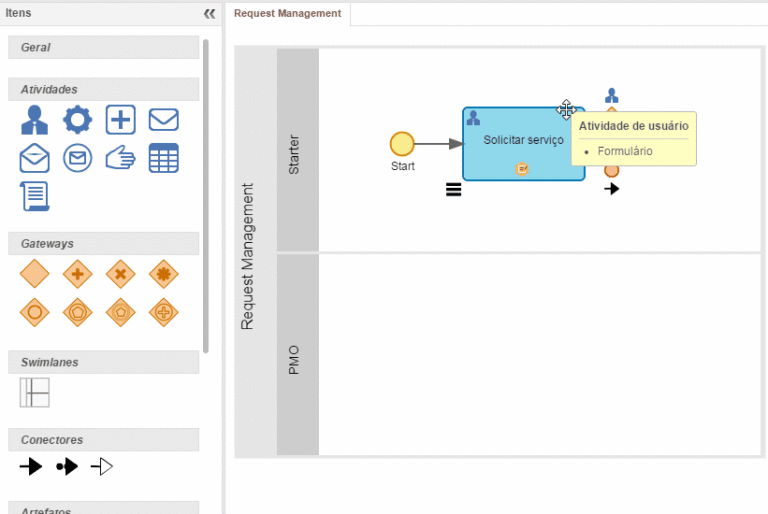Select the scroll script task icon
The image size is (768, 514).
[35, 196]
